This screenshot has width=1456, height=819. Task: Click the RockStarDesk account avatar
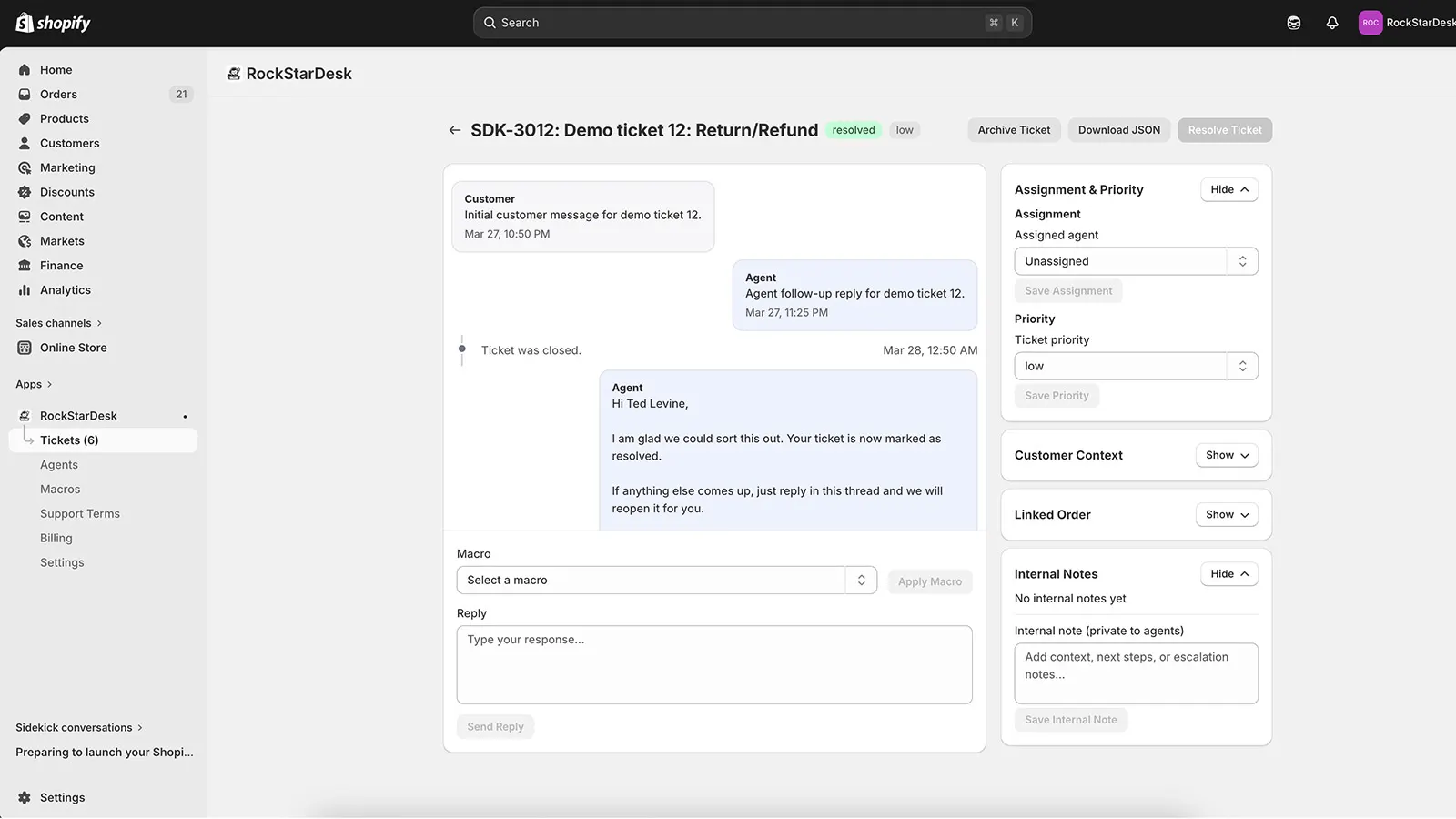(x=1370, y=23)
